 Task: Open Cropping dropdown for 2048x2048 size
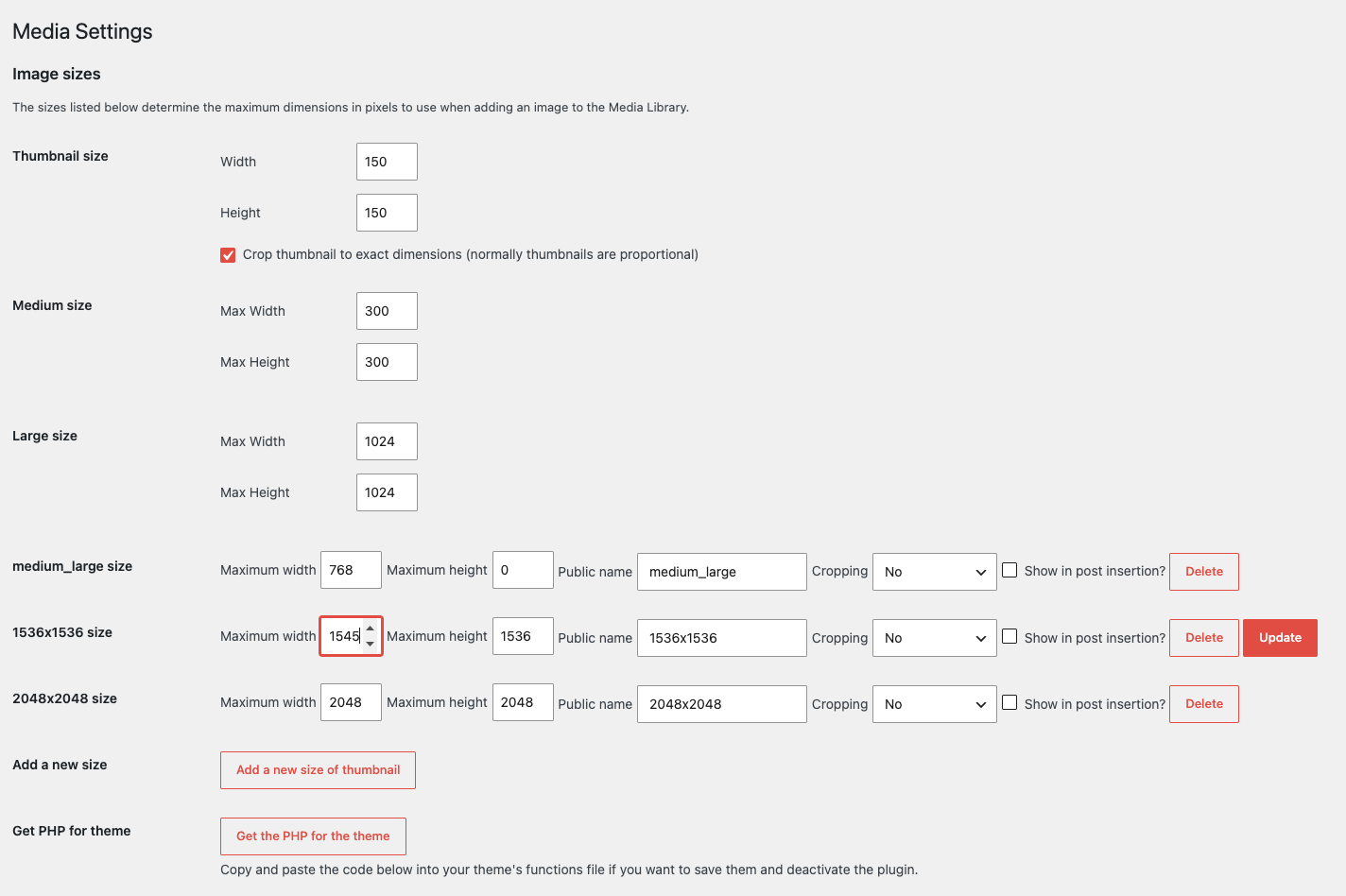click(x=934, y=704)
